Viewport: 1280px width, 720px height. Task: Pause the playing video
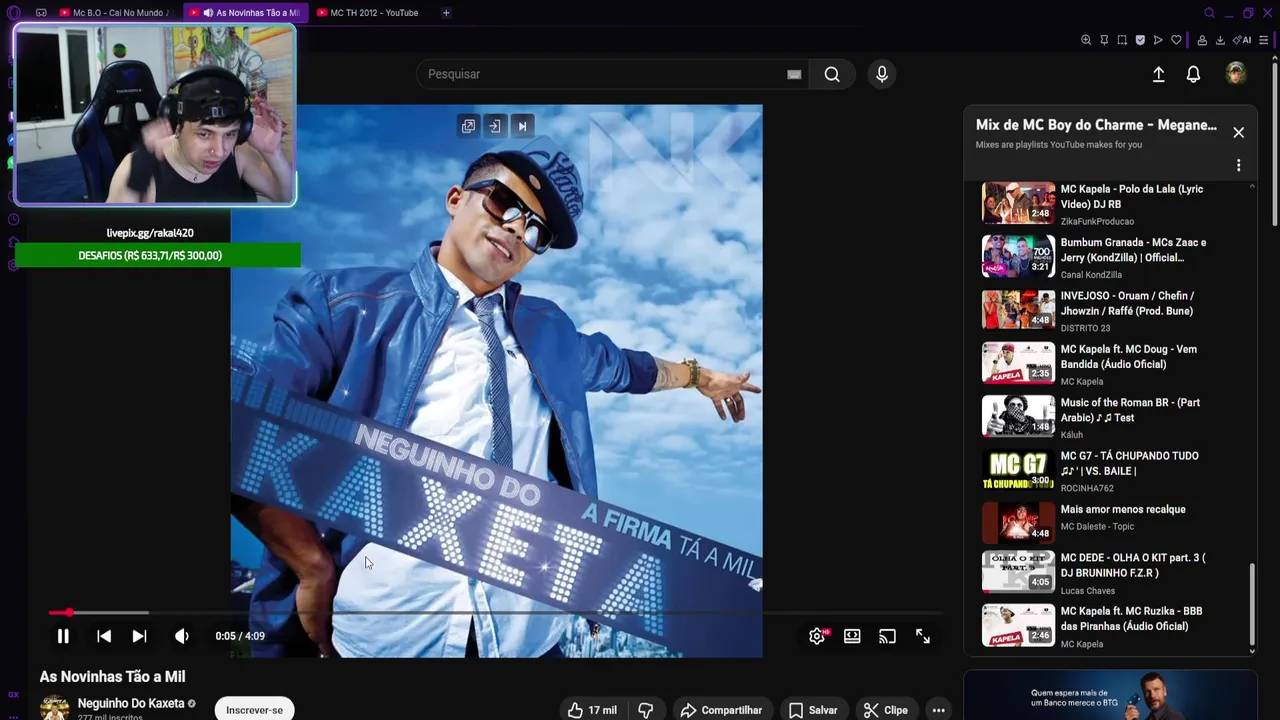(x=62, y=636)
